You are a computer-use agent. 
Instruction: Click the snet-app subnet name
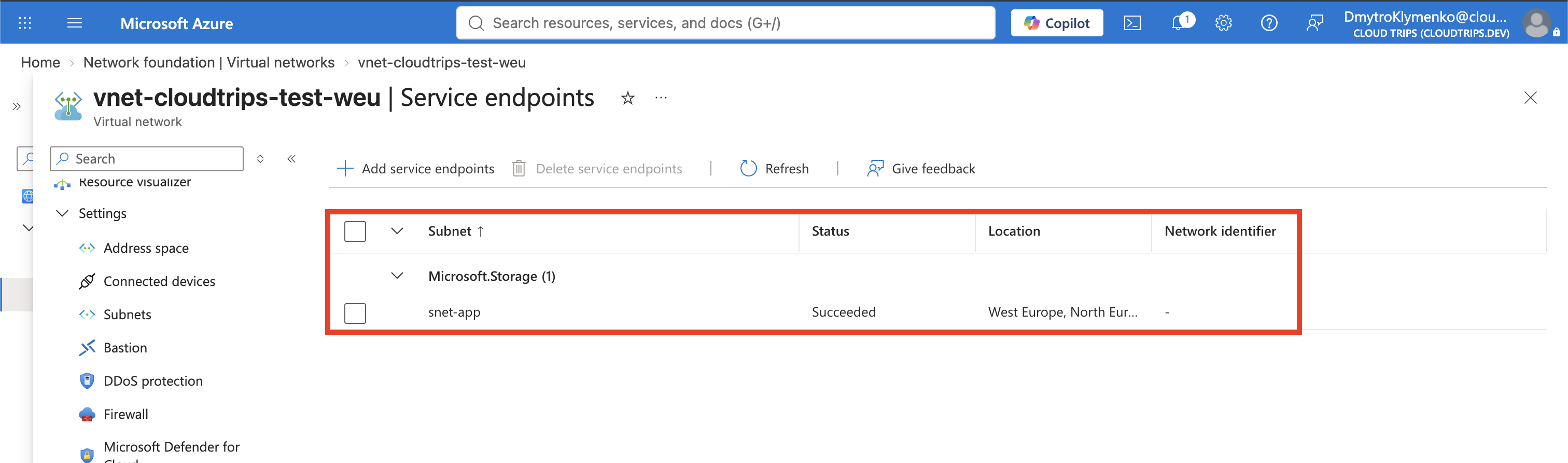pyautogui.click(x=454, y=312)
